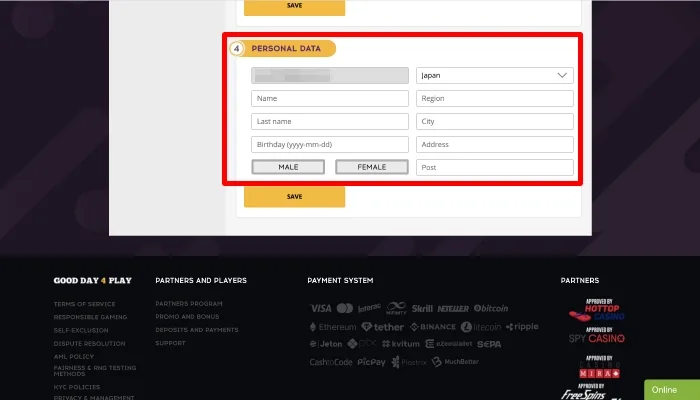Select the Bitcoin payment icon
Screen dimensions: 700x400
pos(491,308)
